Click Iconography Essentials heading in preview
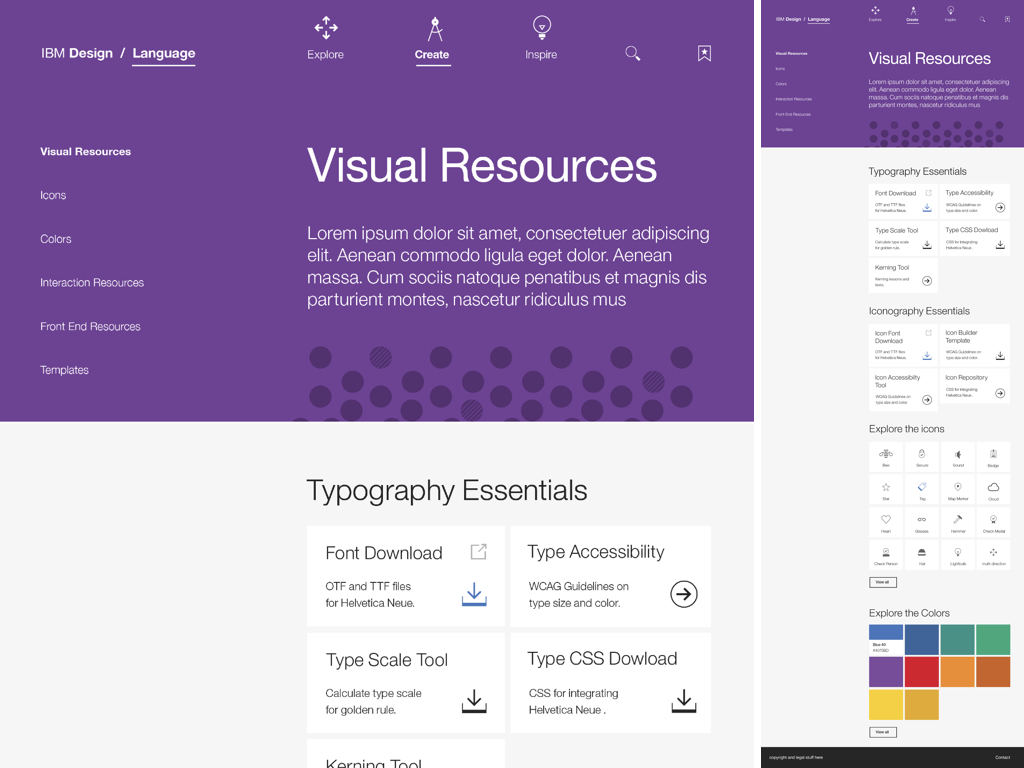Viewport: 1024px width, 768px height. (919, 312)
